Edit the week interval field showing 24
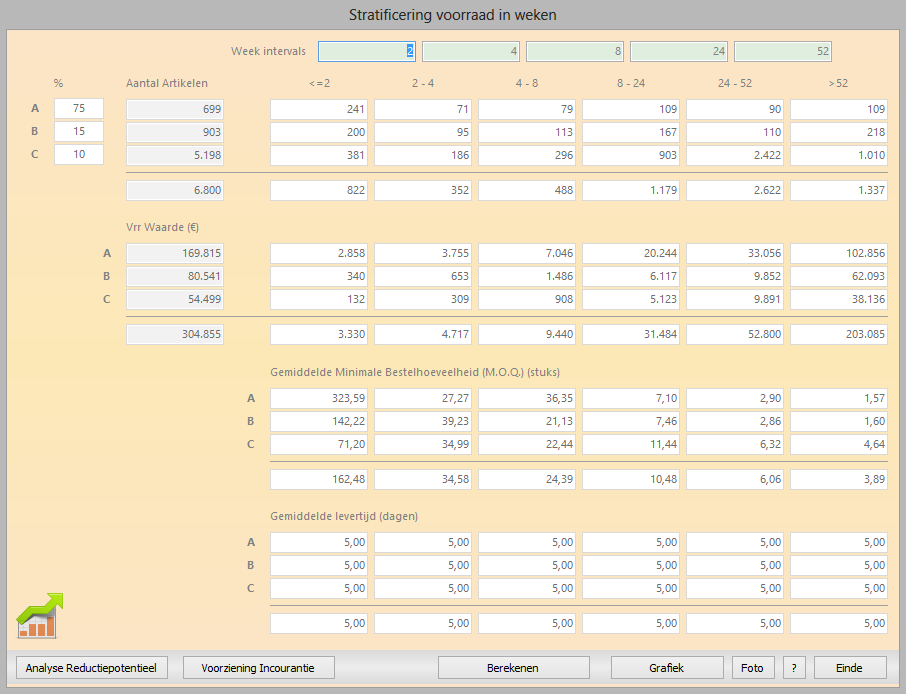The height and width of the screenshot is (694, 906). [x=678, y=51]
